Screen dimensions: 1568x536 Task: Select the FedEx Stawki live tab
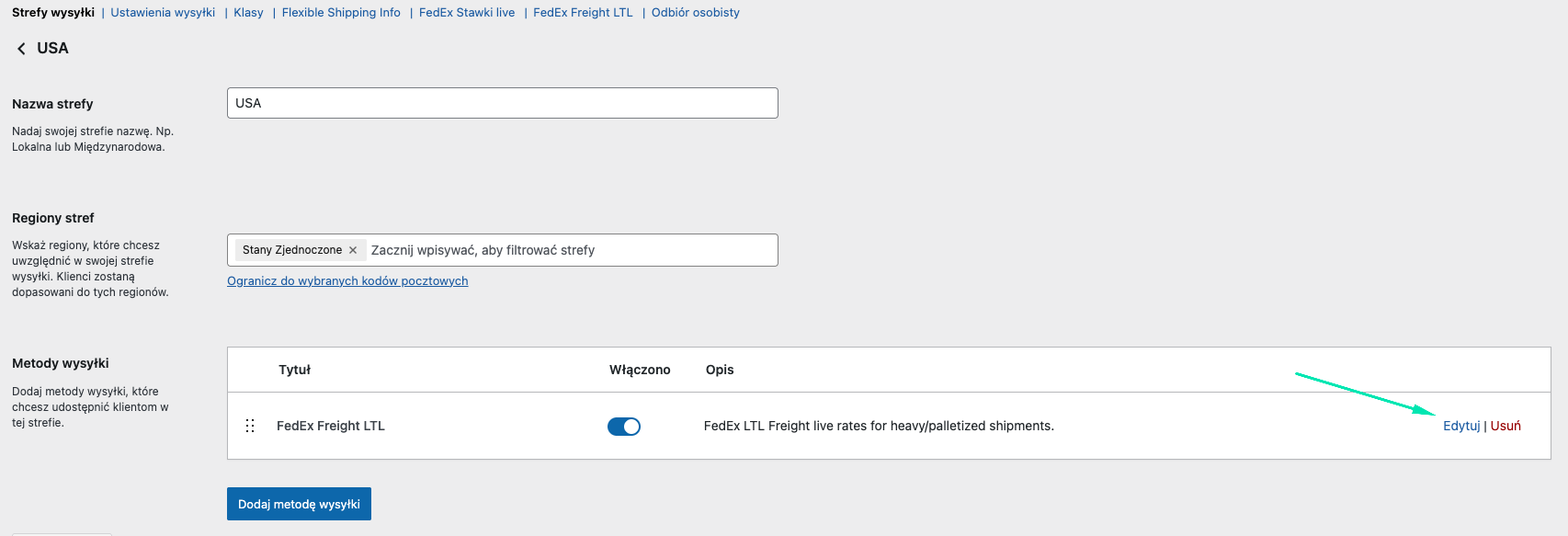click(x=467, y=13)
